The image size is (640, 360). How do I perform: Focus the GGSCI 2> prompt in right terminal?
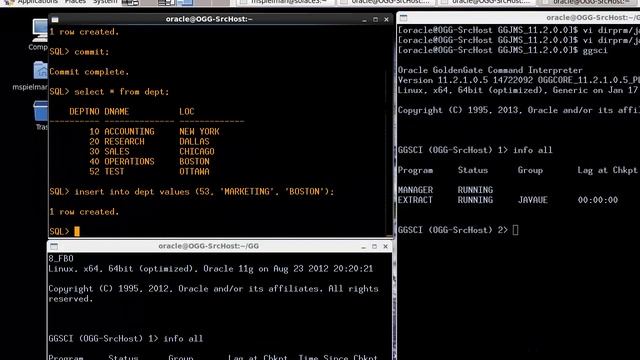pos(516,230)
